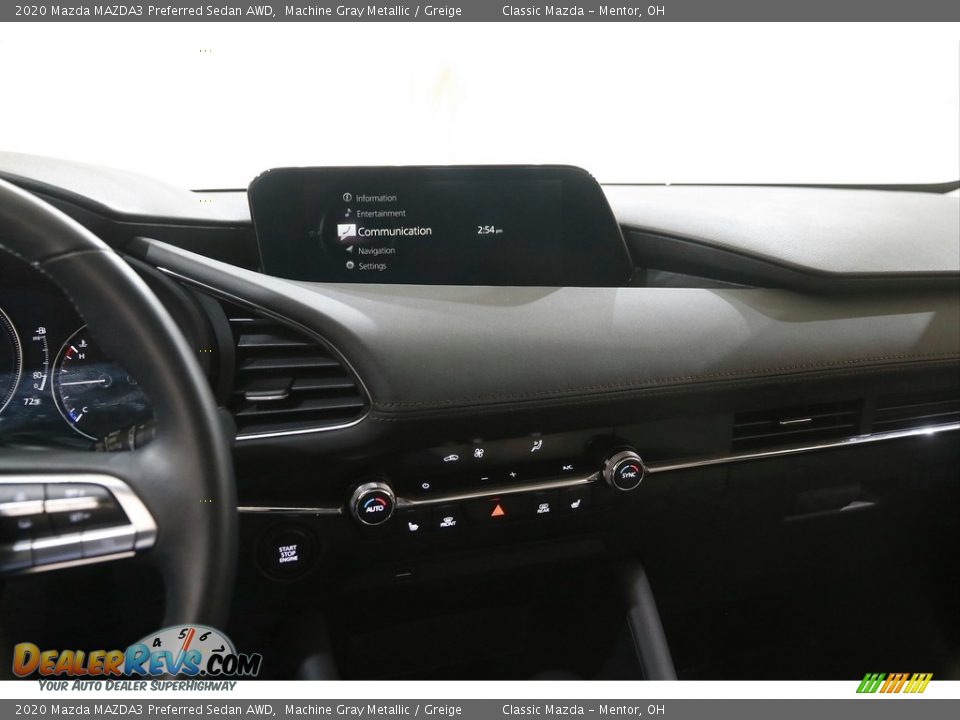The image size is (960, 720).
Task: Tap the Navigation arrow icon
Action: point(350,250)
